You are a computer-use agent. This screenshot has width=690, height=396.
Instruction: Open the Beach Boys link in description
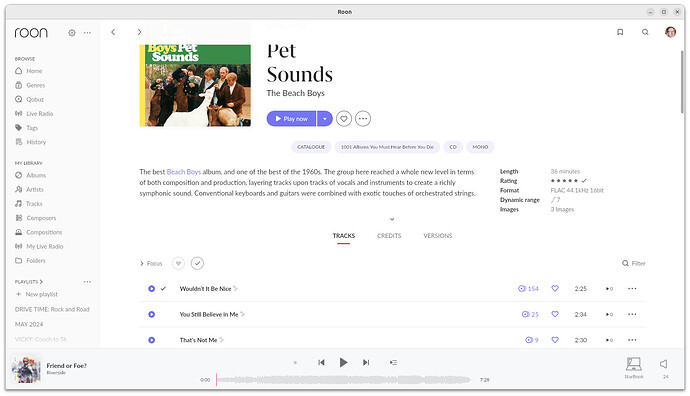pos(184,172)
